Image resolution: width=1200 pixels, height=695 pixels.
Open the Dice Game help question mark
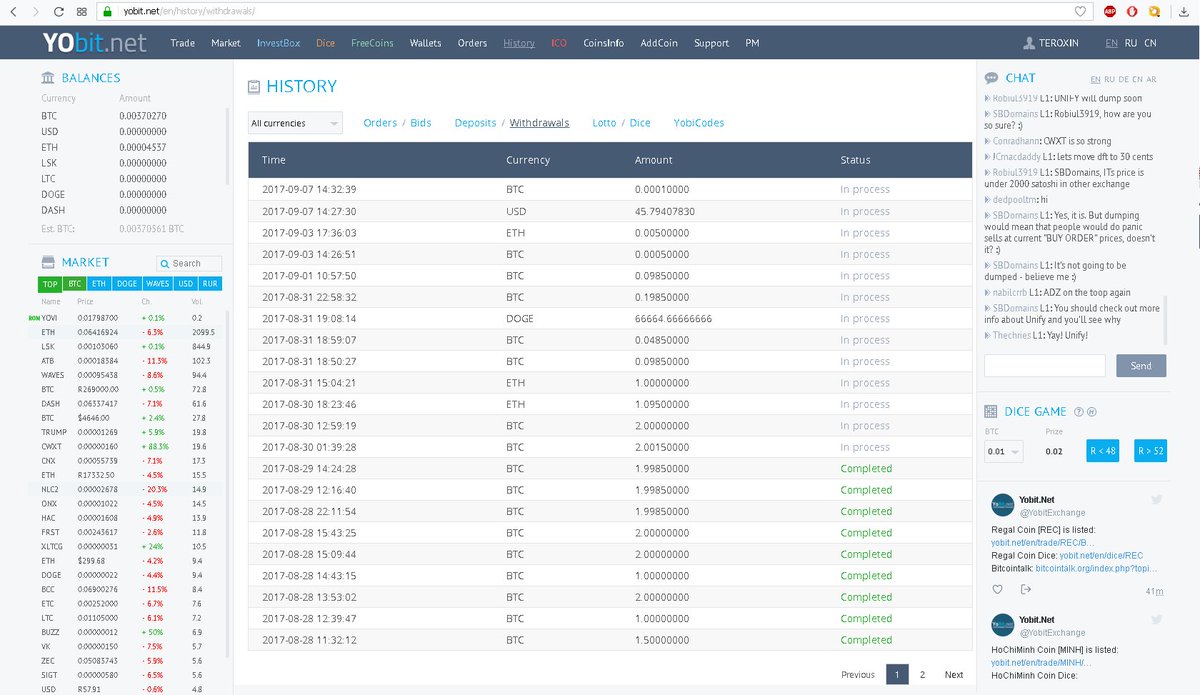pyautogui.click(x=1079, y=411)
